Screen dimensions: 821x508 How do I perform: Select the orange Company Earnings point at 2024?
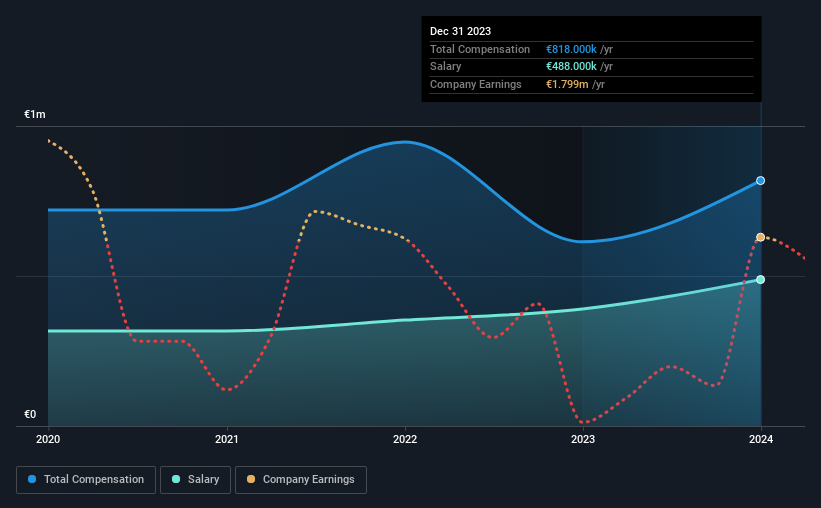(760, 237)
